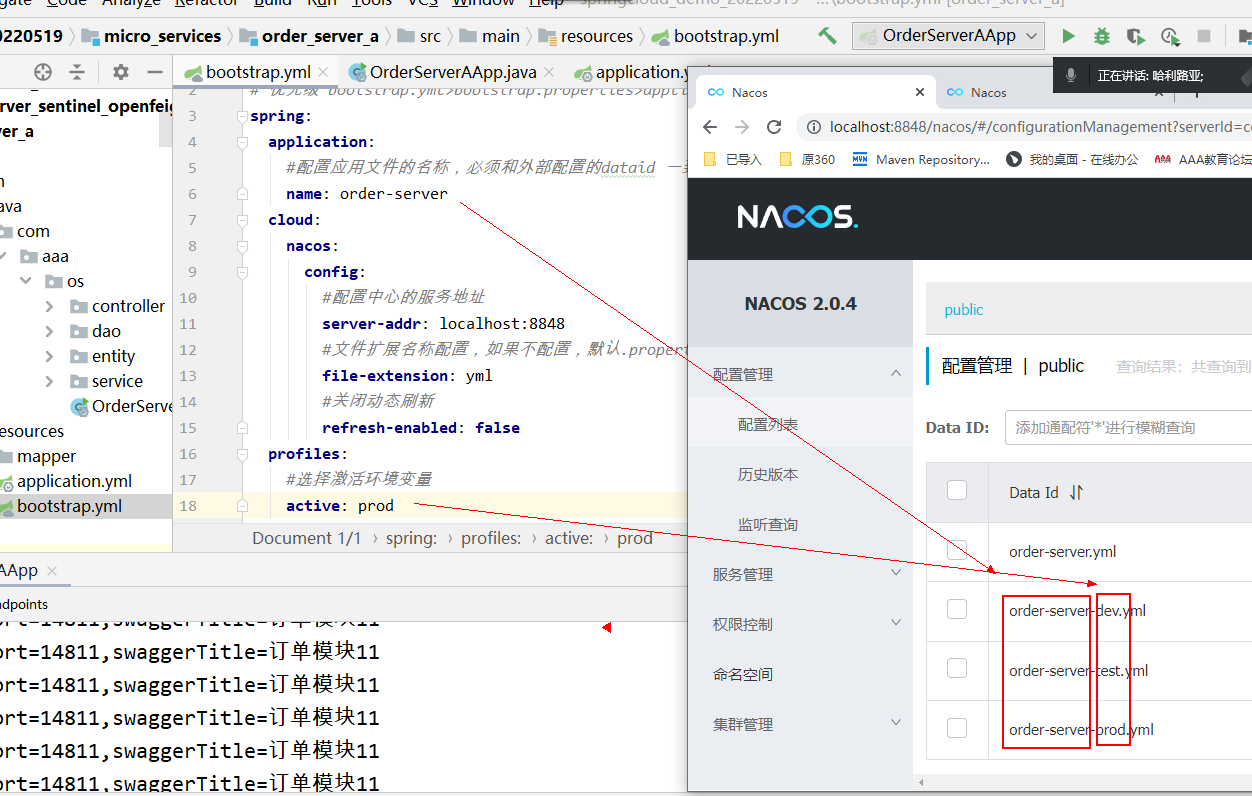The height and width of the screenshot is (796, 1252).
Task: Click the locate-in-project target icon
Action: pyautogui.click(x=42, y=72)
